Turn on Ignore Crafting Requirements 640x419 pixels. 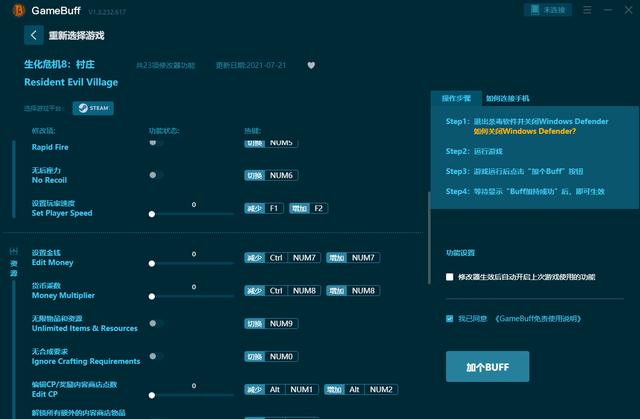coord(155,356)
